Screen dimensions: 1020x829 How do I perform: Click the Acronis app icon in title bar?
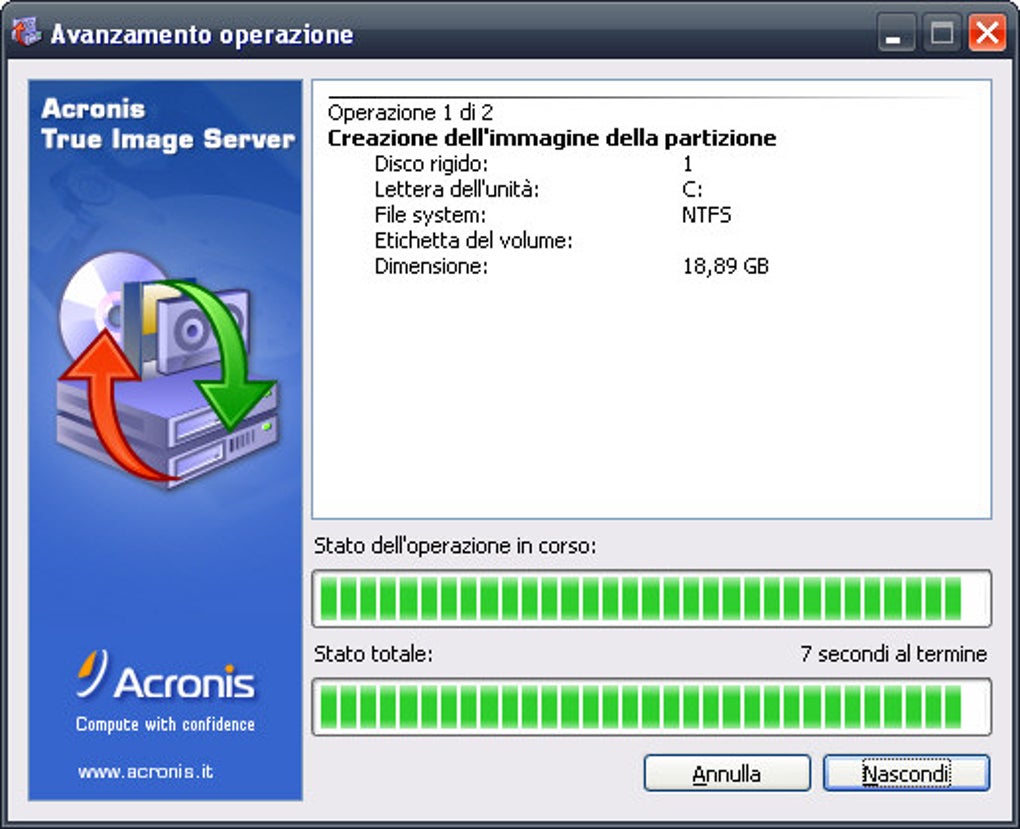pos(26,32)
